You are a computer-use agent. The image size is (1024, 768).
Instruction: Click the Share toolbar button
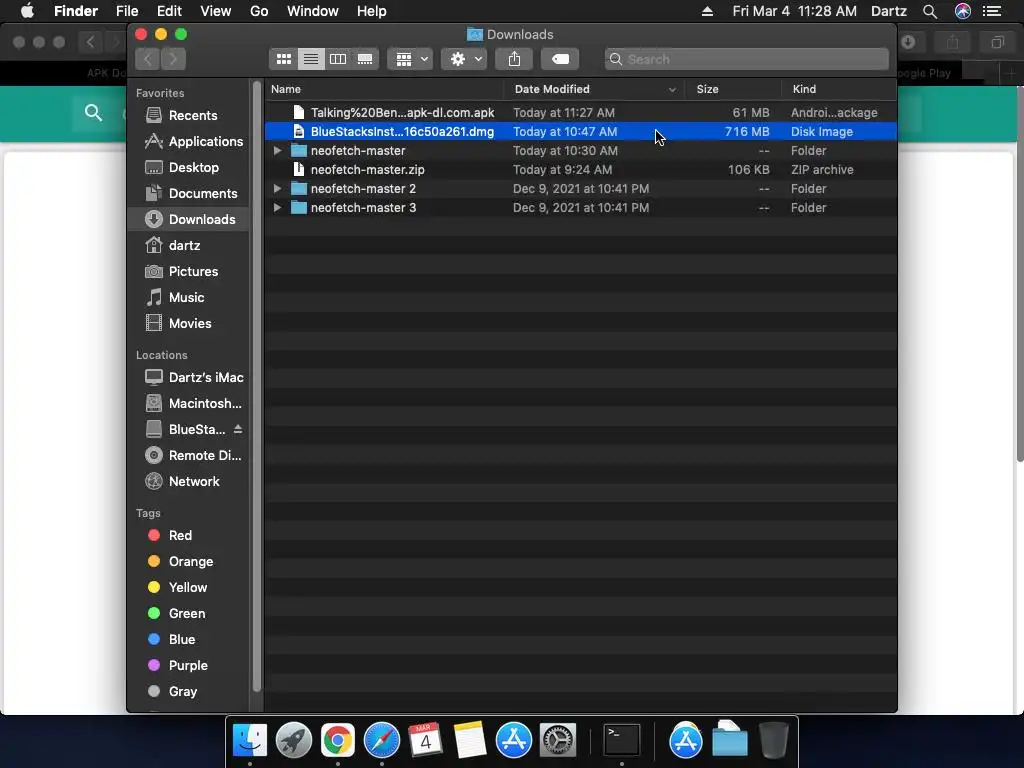[x=515, y=59]
